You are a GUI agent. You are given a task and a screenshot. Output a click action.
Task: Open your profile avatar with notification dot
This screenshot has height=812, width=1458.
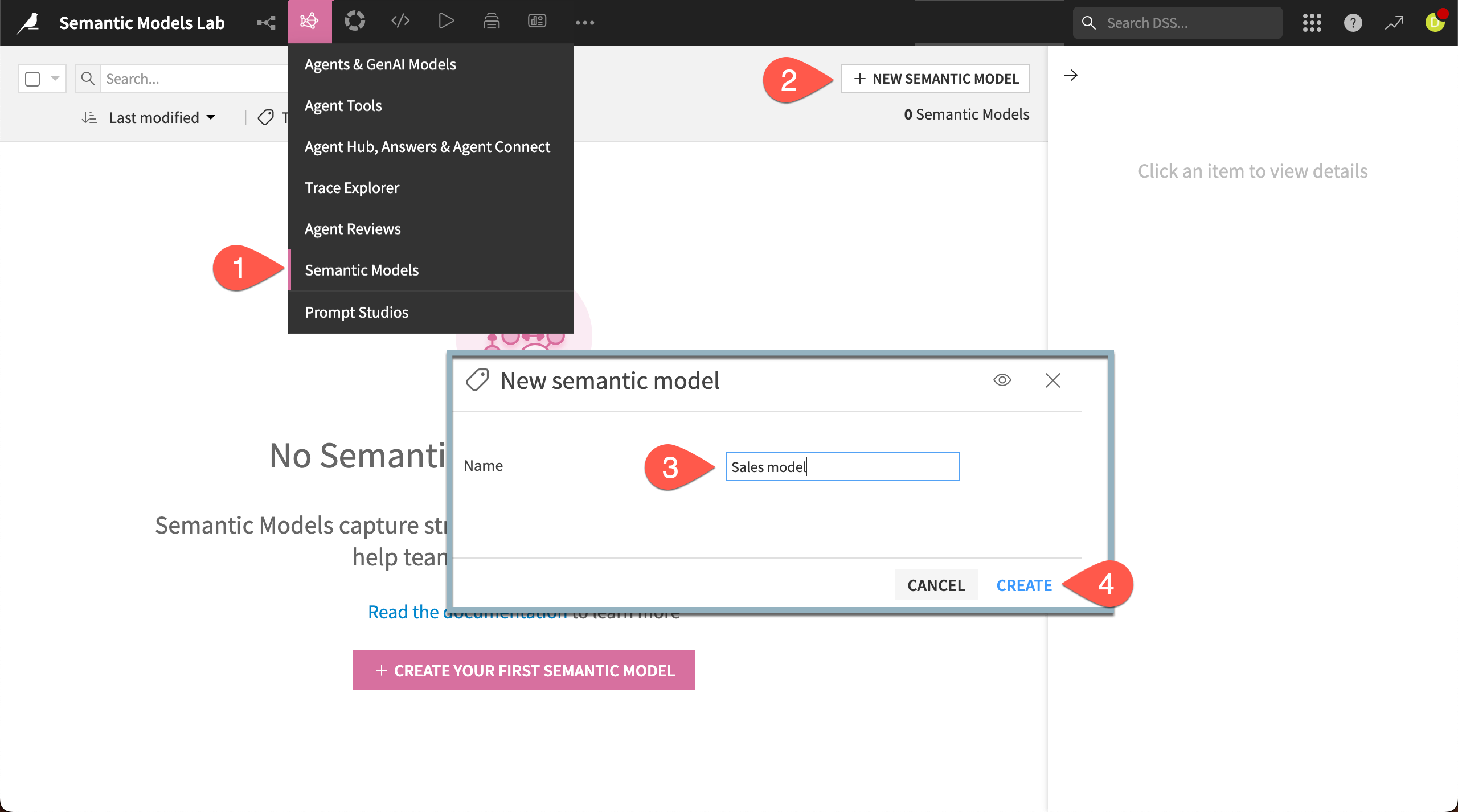1435,23
